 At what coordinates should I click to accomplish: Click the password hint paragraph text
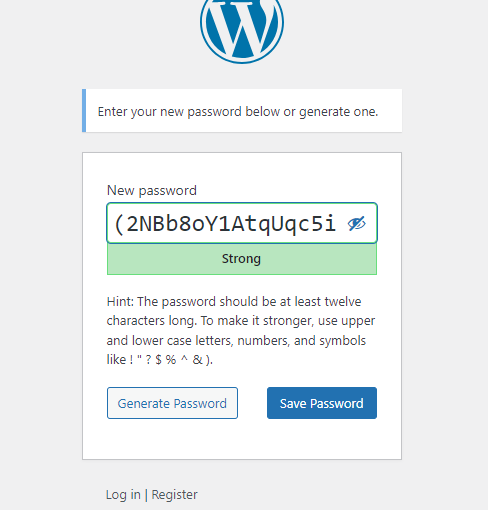[x=241, y=330]
